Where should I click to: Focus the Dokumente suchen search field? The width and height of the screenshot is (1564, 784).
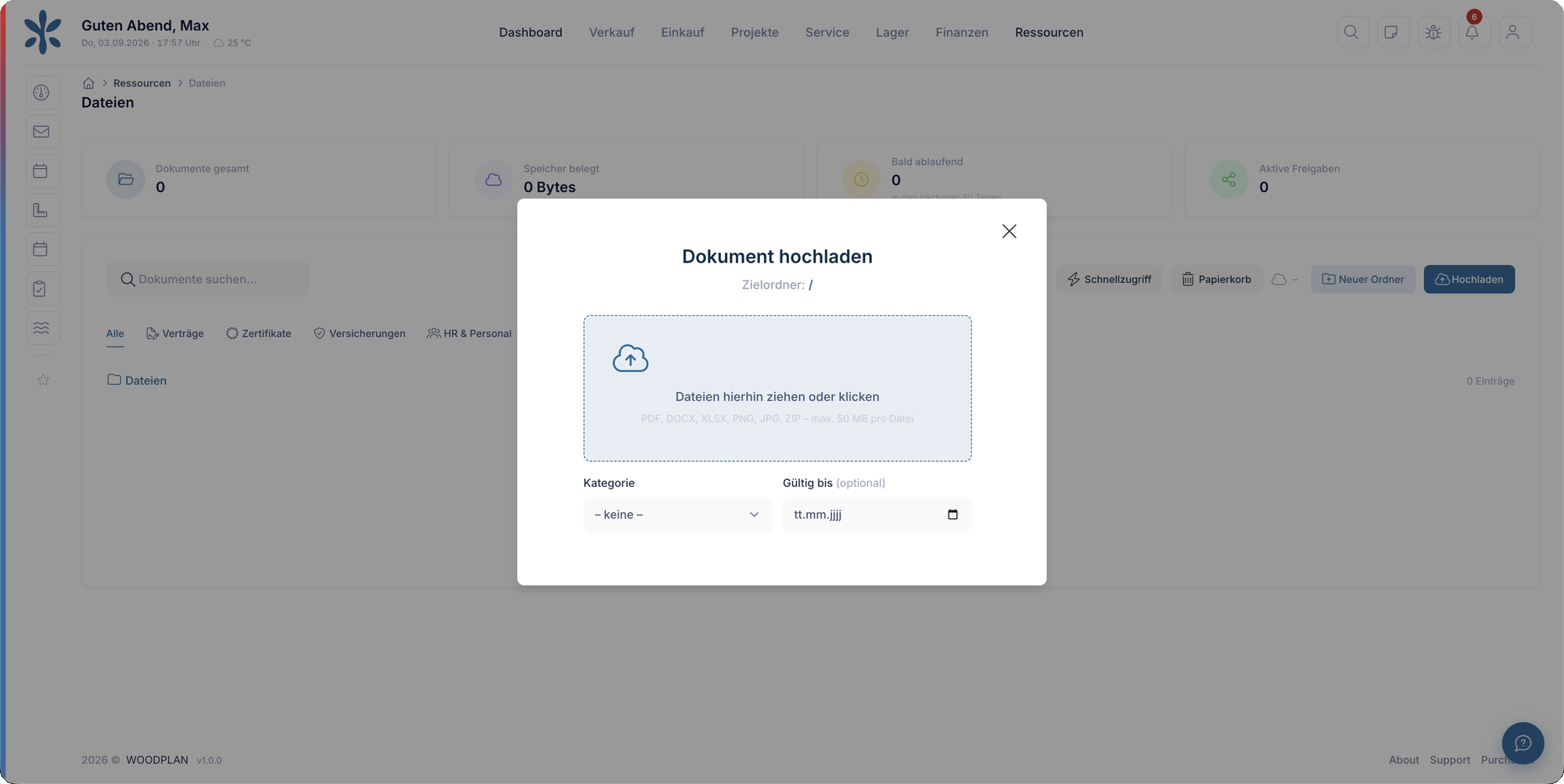(208, 279)
